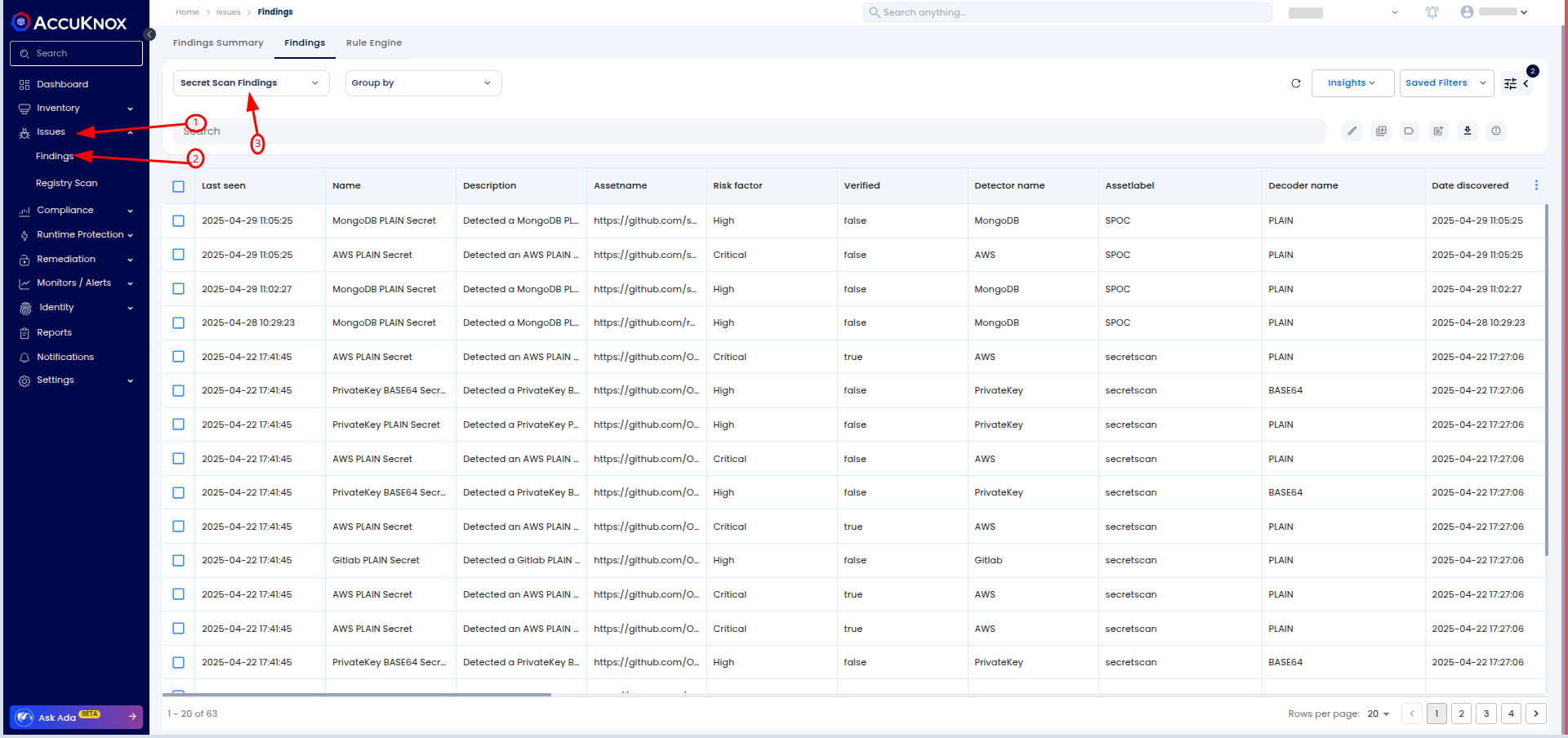Image resolution: width=1568 pixels, height=738 pixels.
Task: Check the first secretscan AWS verified-true row
Action: (x=179, y=357)
